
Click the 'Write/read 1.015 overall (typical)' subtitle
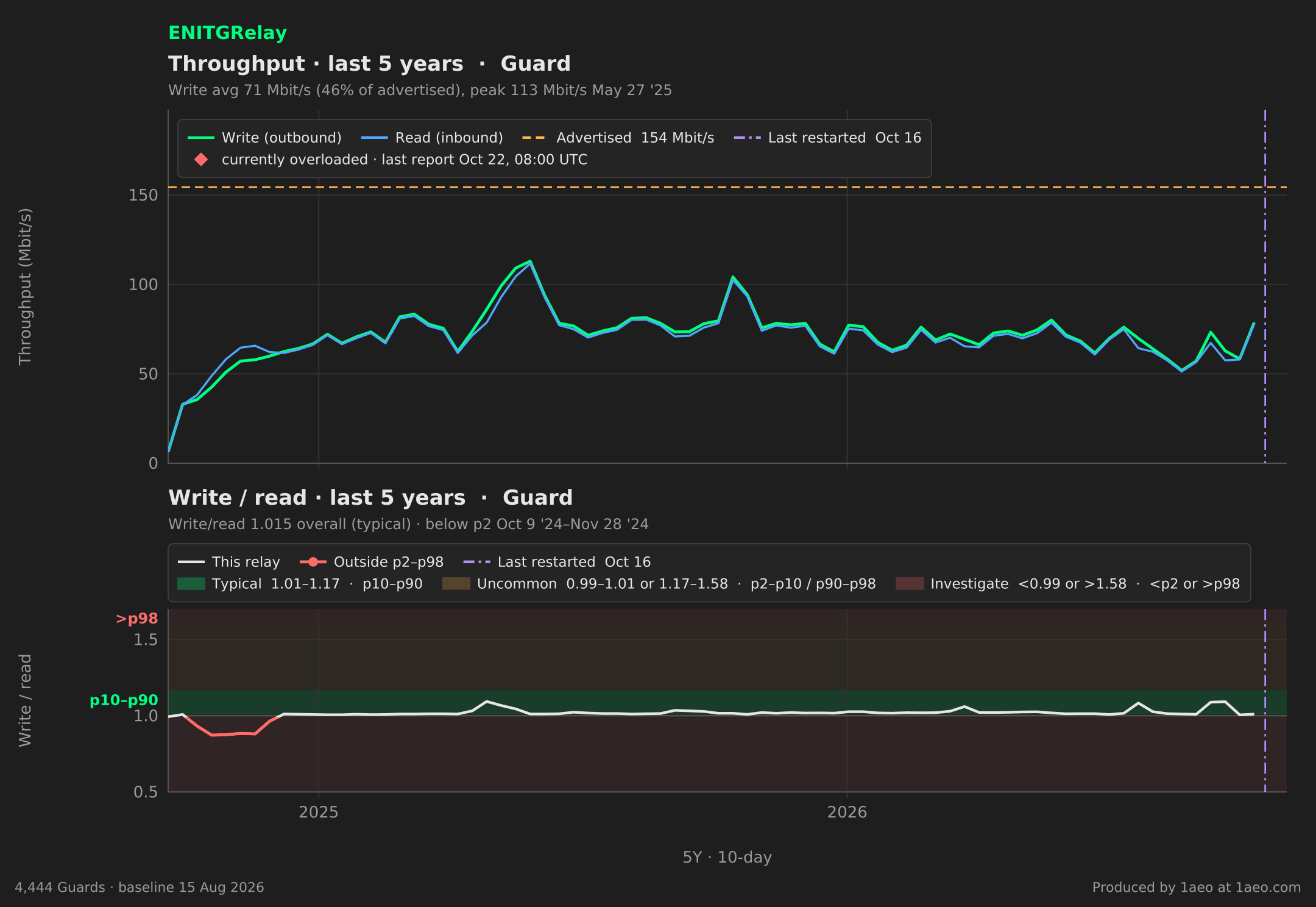(408, 524)
